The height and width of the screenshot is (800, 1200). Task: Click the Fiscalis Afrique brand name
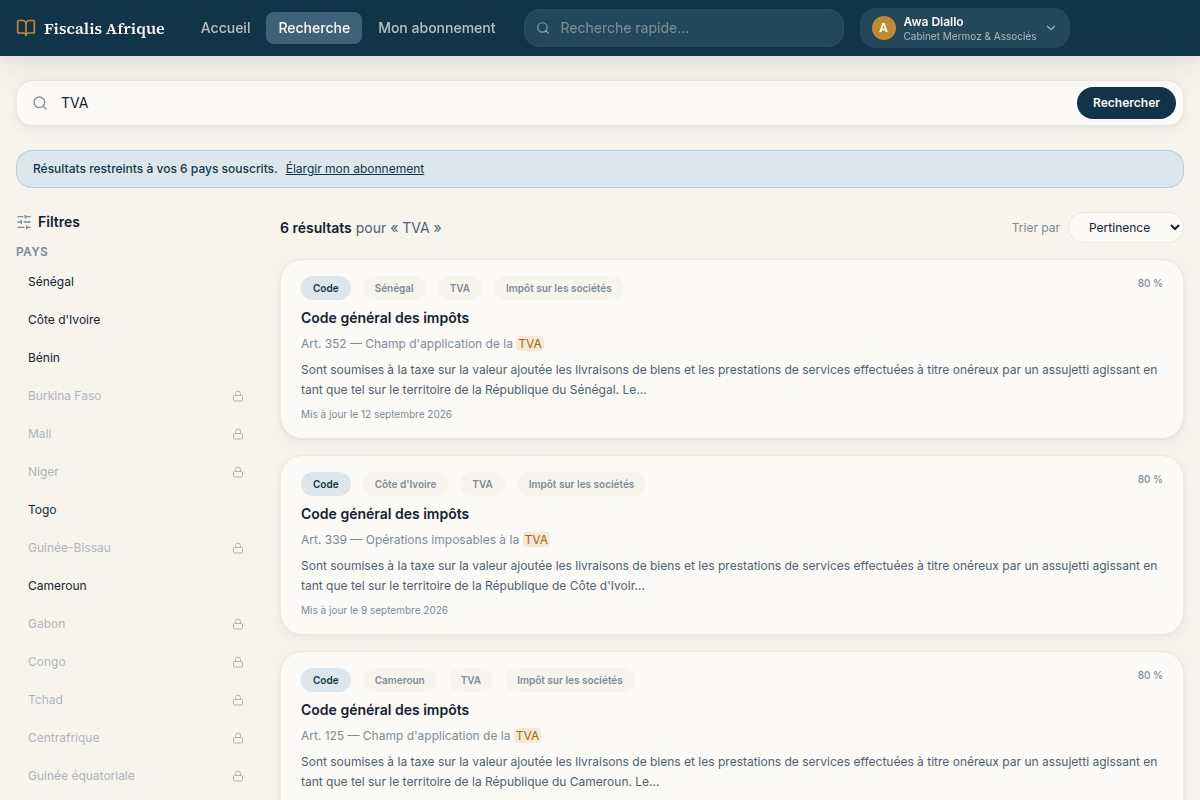[104, 28]
